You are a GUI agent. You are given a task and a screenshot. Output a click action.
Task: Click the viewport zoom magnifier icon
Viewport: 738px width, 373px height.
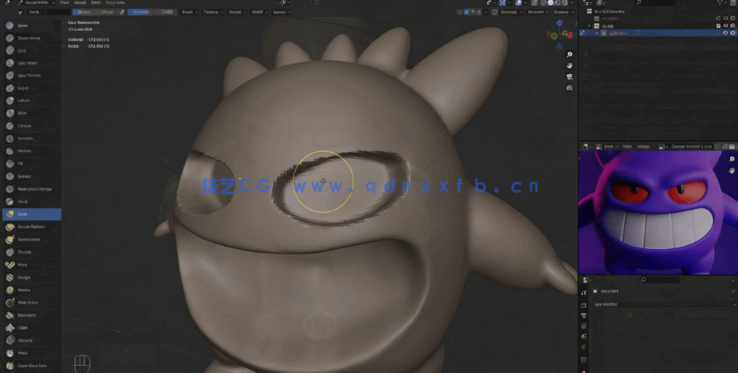570,55
